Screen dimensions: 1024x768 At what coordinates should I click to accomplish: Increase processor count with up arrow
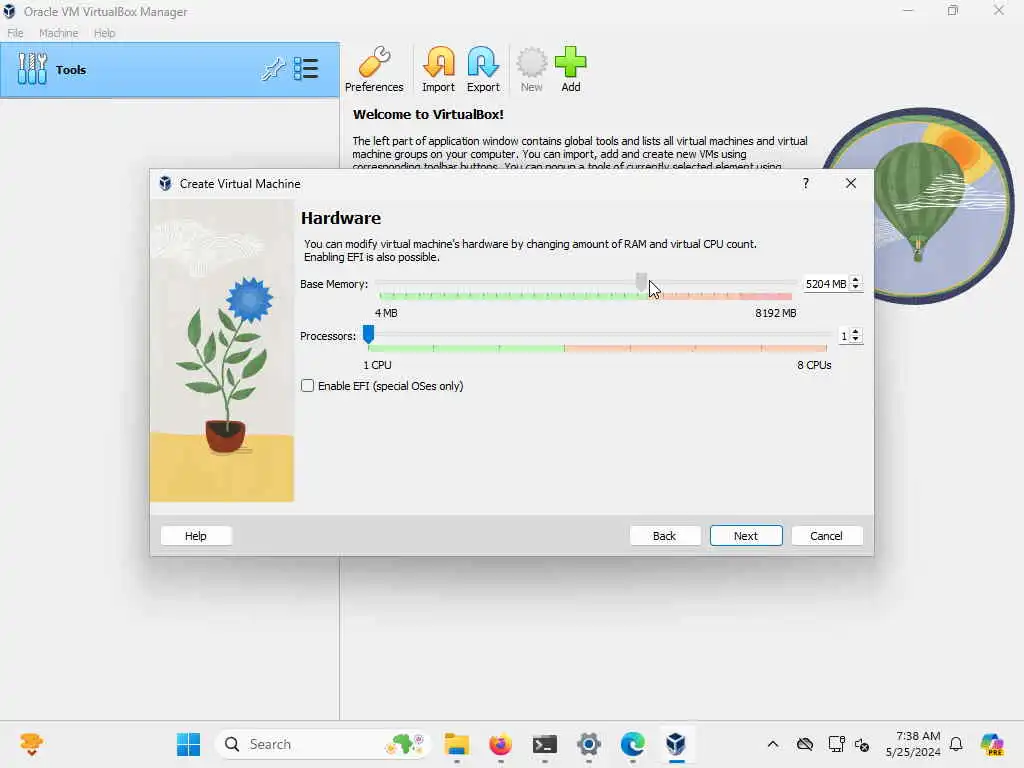click(x=856, y=332)
